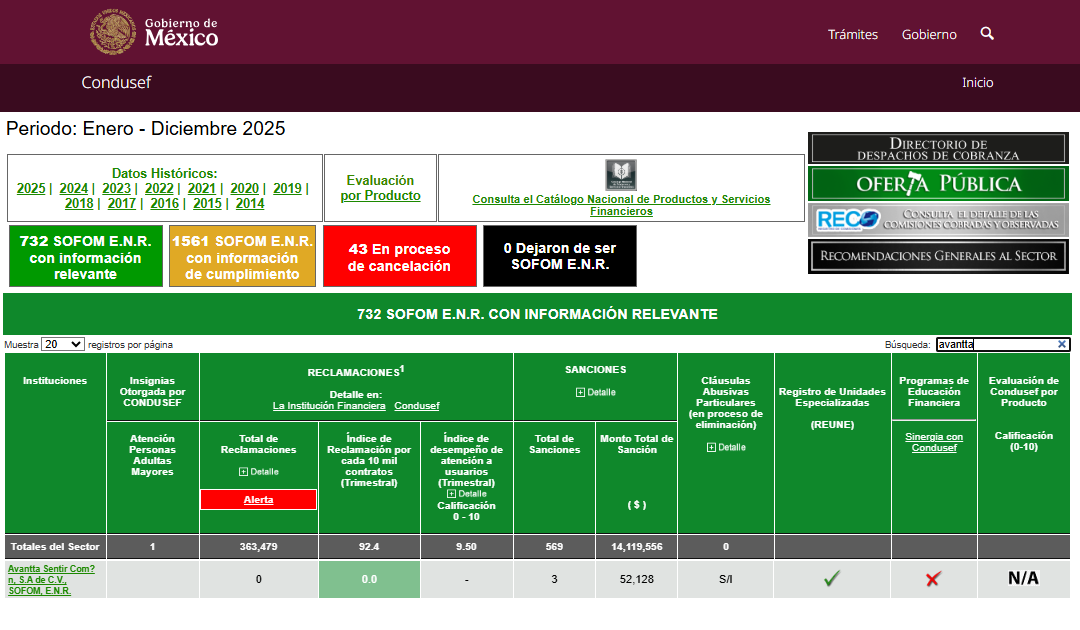The height and width of the screenshot is (630, 1080).
Task: Expand Detalle plus under Sanciones
Action: pyautogui.click(x=596, y=392)
